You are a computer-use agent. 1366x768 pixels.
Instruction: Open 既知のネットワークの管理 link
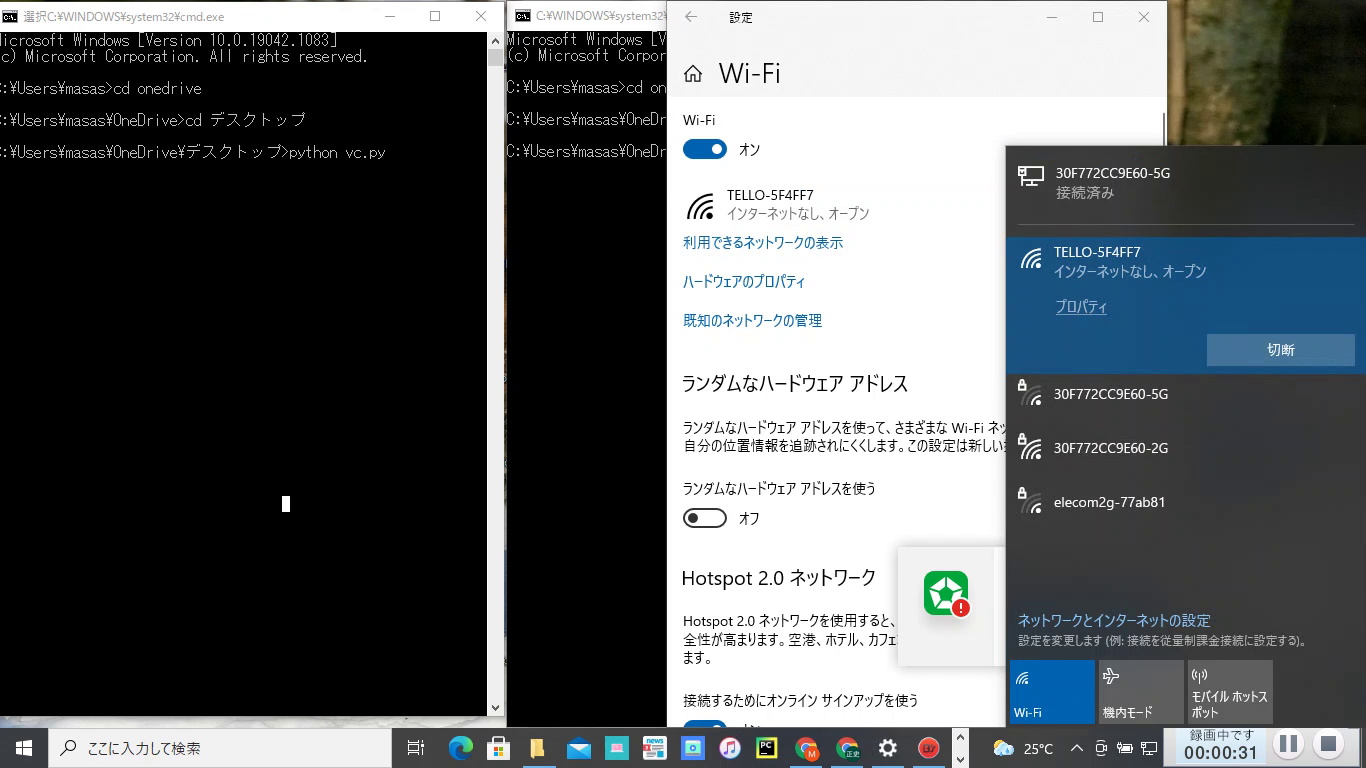tap(752, 321)
